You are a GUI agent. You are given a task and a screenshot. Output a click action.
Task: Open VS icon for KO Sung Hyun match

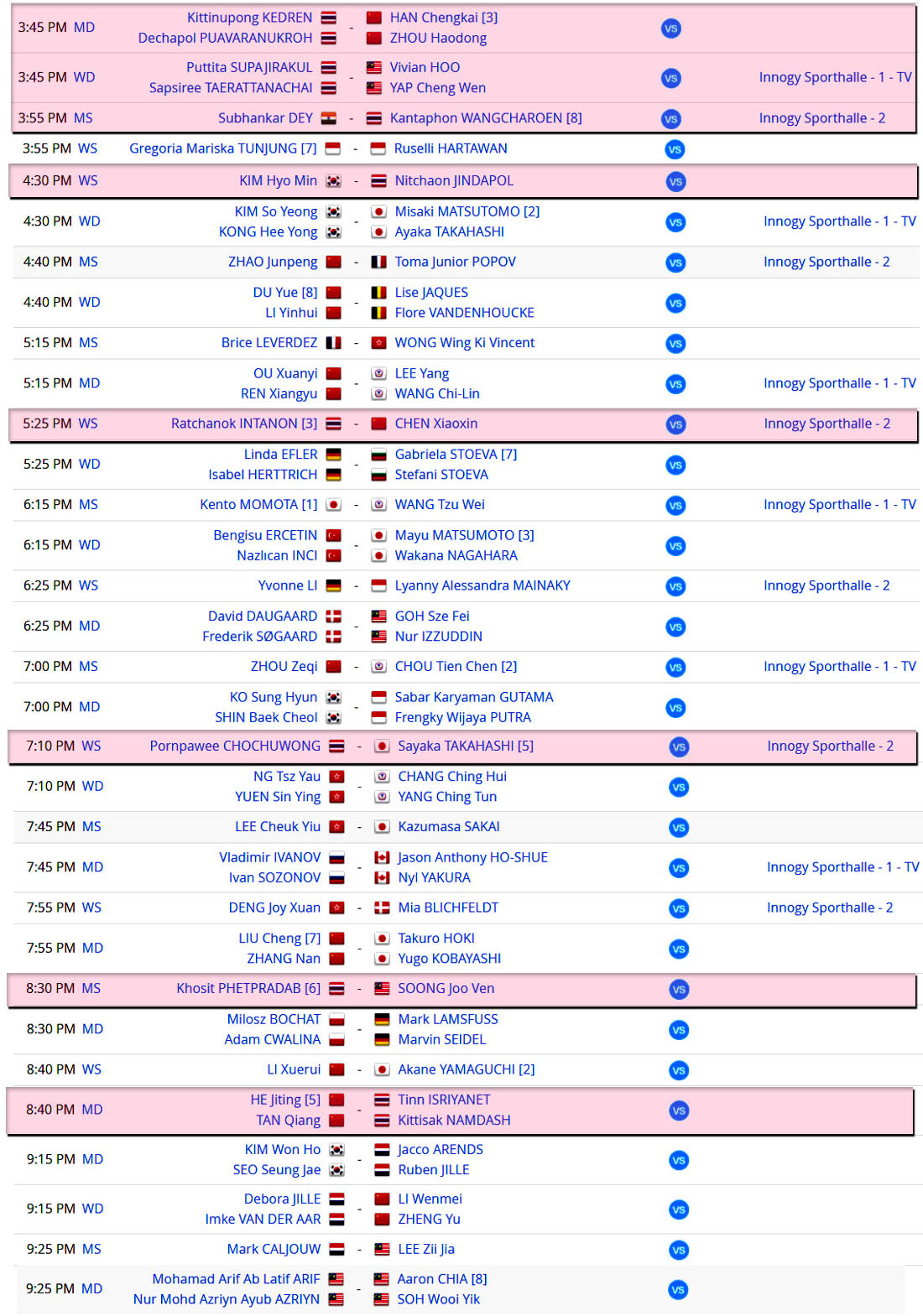pos(675,708)
